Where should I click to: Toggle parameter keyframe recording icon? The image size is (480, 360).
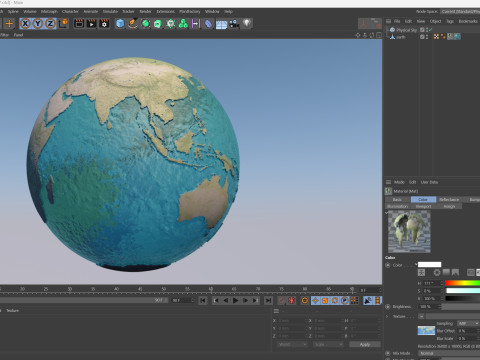click(344, 301)
